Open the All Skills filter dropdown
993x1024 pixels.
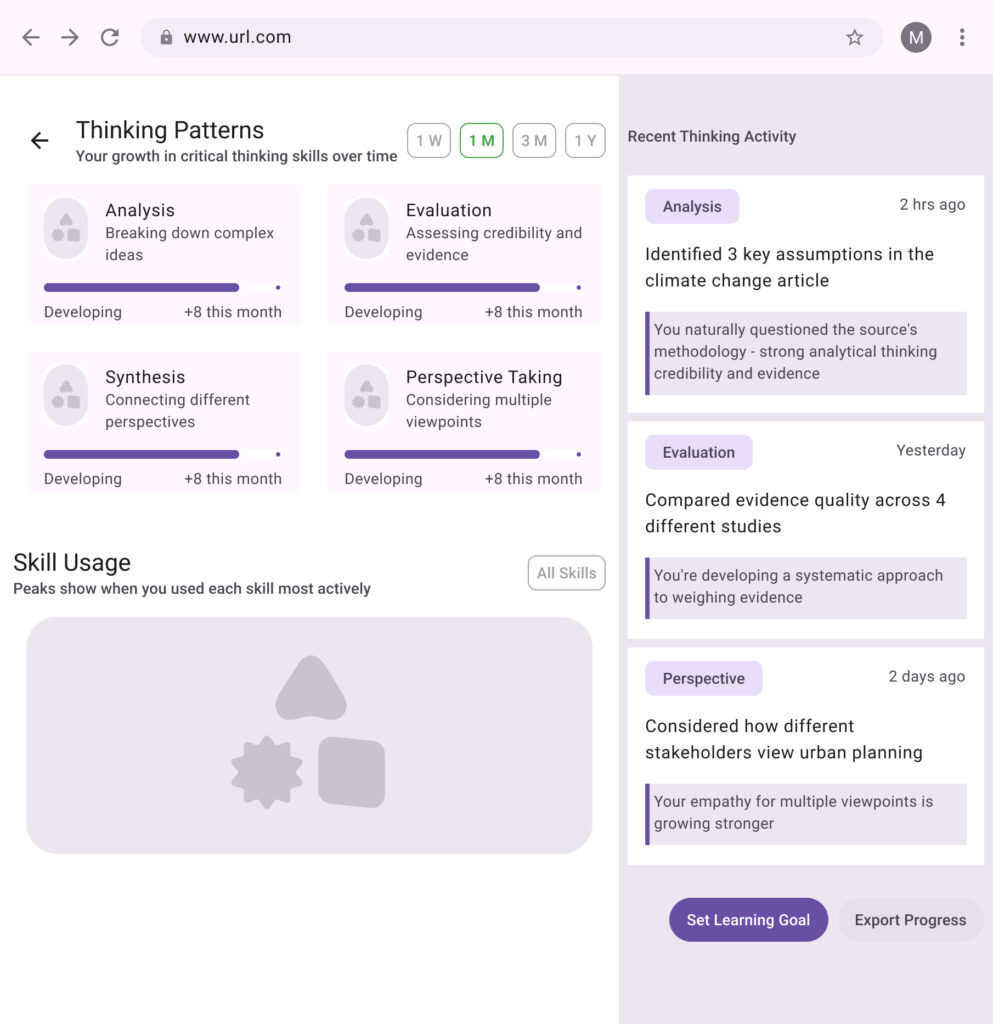click(x=566, y=573)
